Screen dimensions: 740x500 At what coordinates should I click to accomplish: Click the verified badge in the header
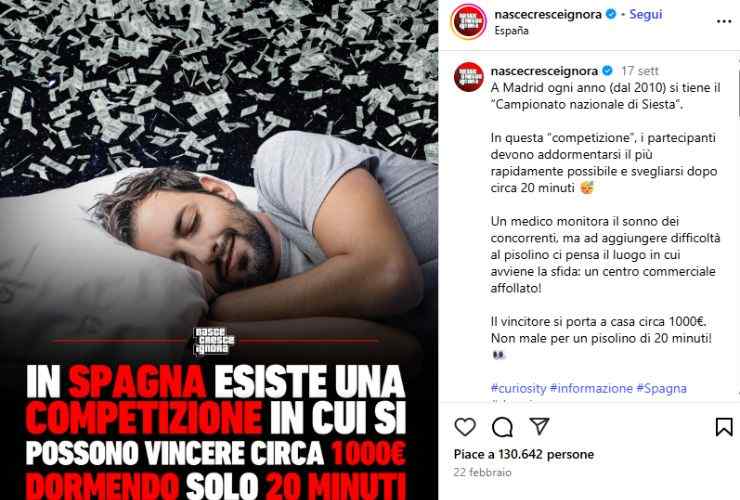[x=611, y=15]
